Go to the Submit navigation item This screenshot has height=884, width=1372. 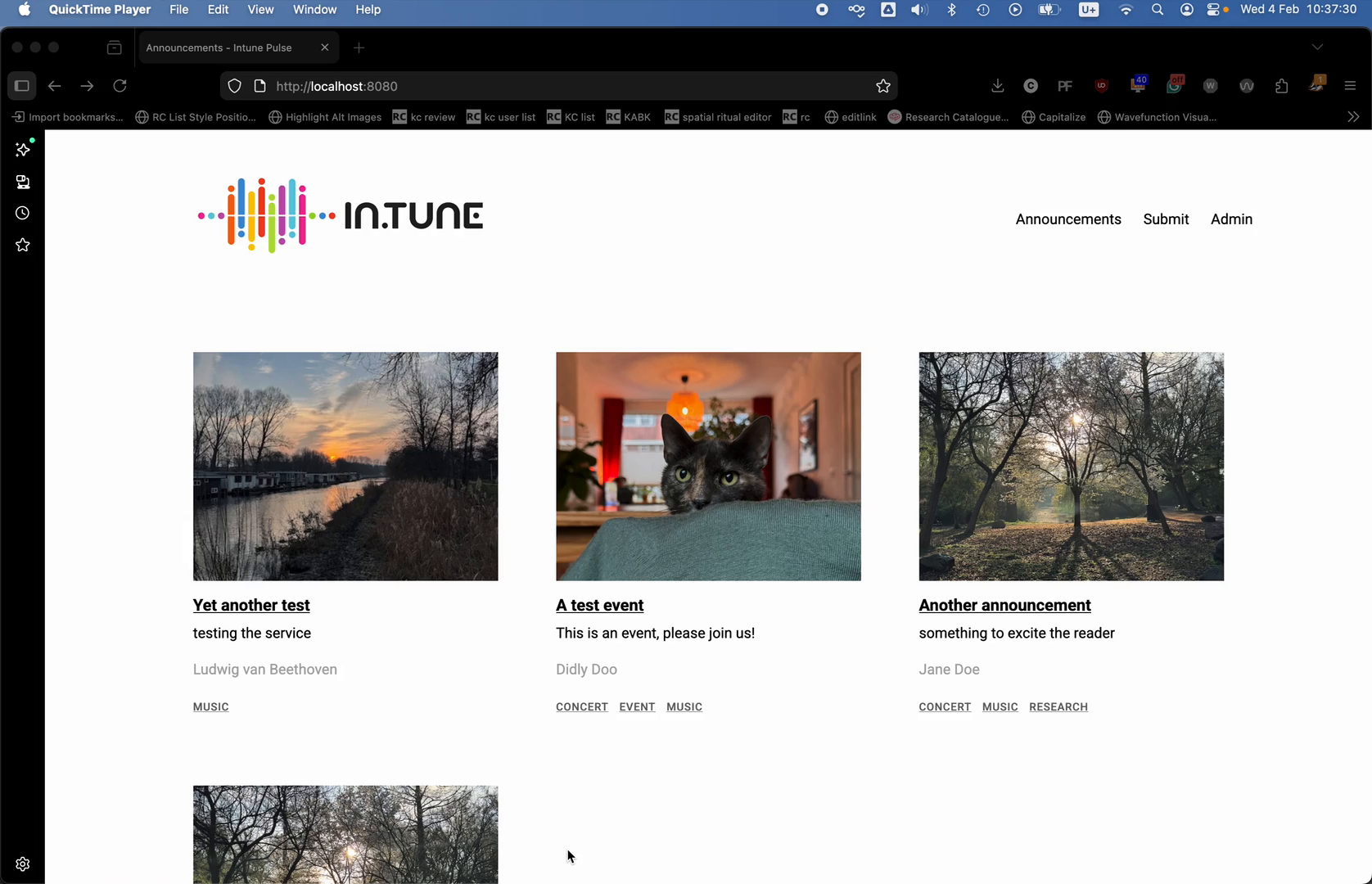(x=1166, y=219)
